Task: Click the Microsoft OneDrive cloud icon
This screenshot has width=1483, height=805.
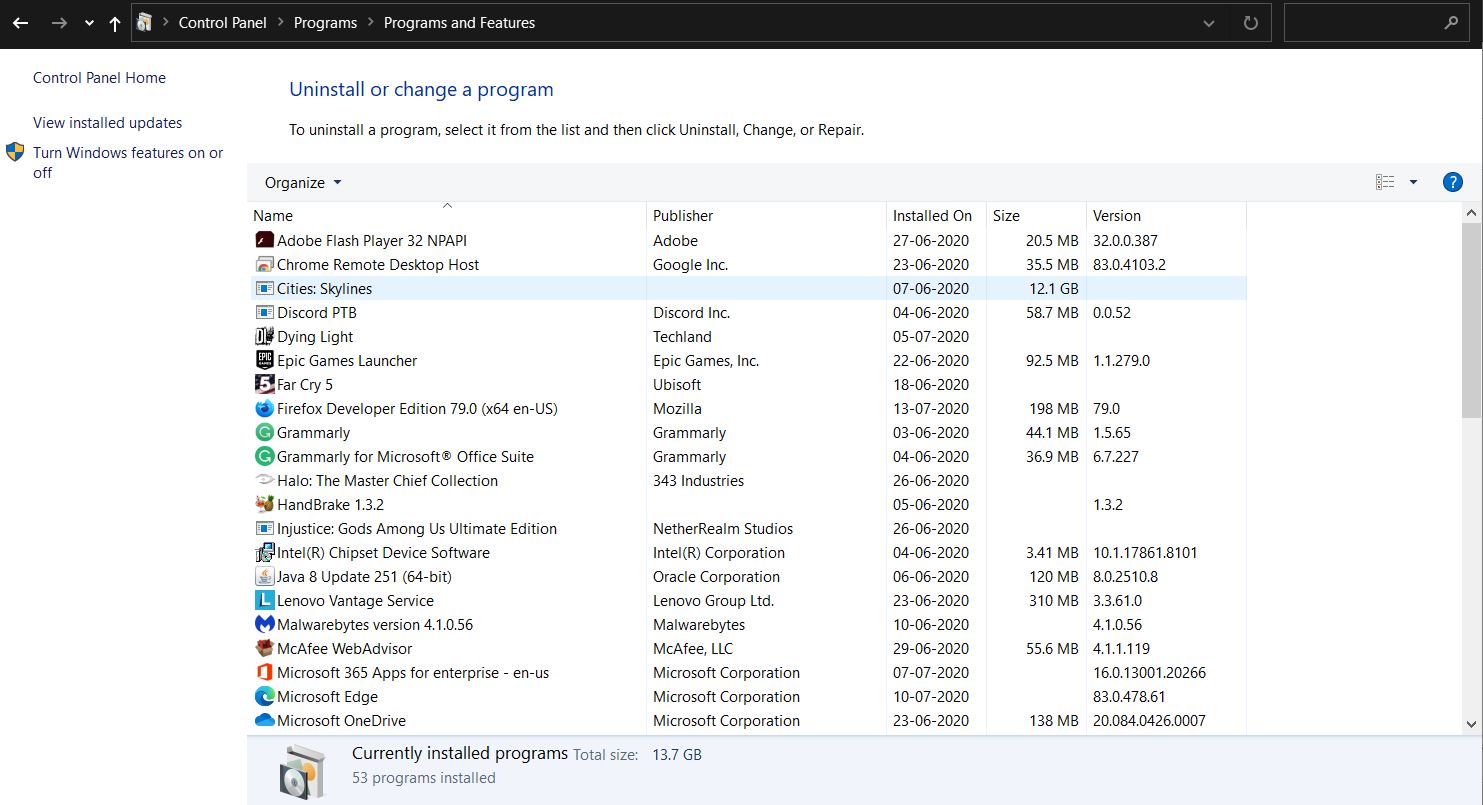Action: pos(264,720)
